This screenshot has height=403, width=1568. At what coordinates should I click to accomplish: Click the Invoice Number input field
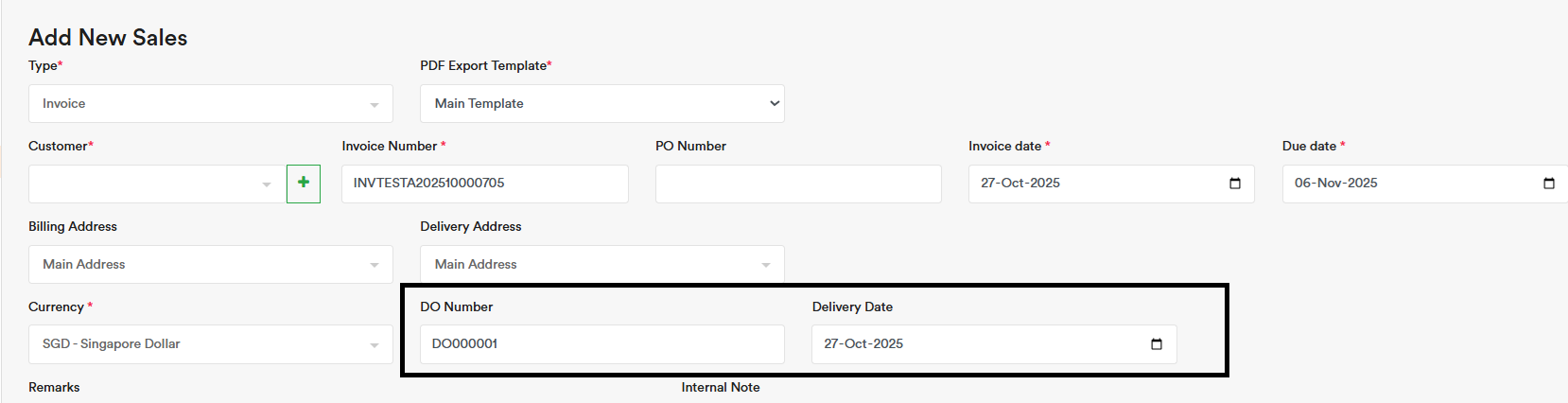click(484, 184)
